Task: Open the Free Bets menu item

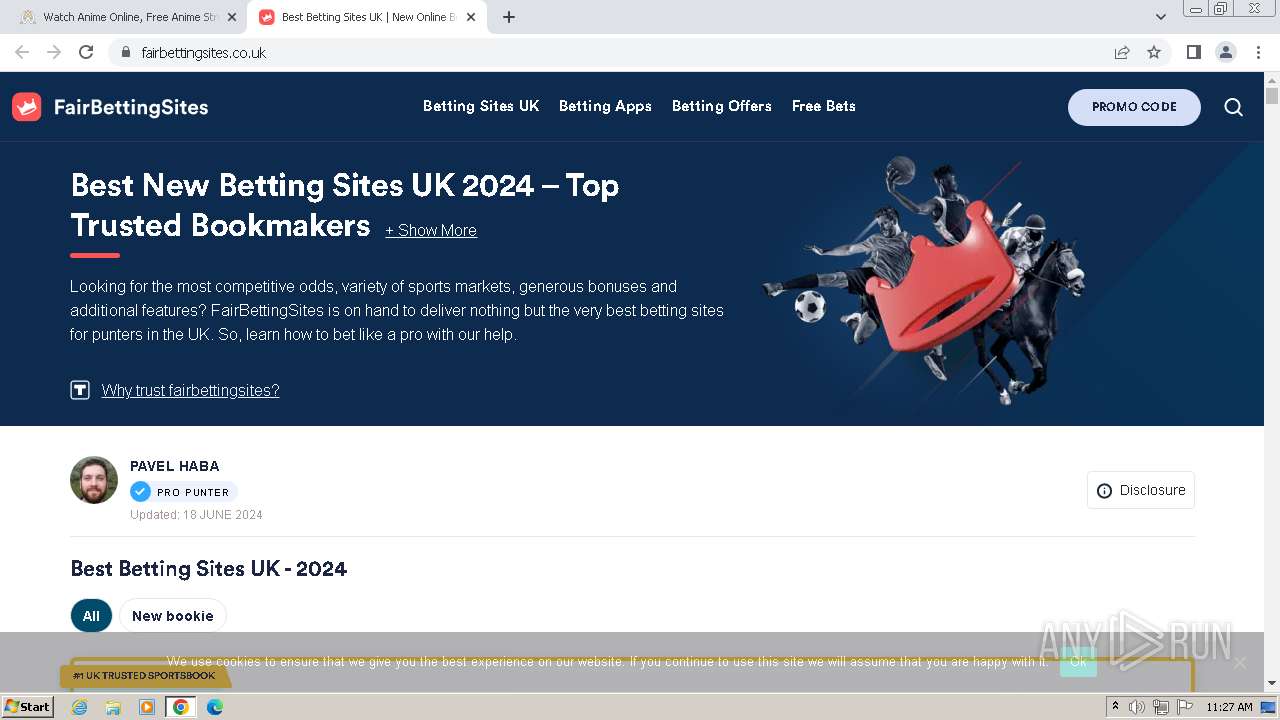Action: coord(824,106)
